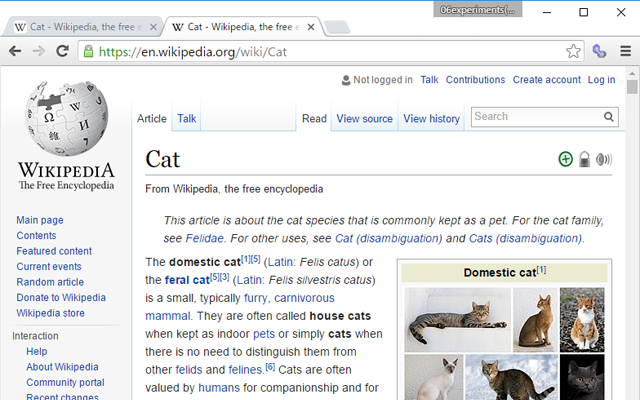Switch to the first Cat Wikipedia tab
This screenshot has width=640, height=400.
[83, 27]
